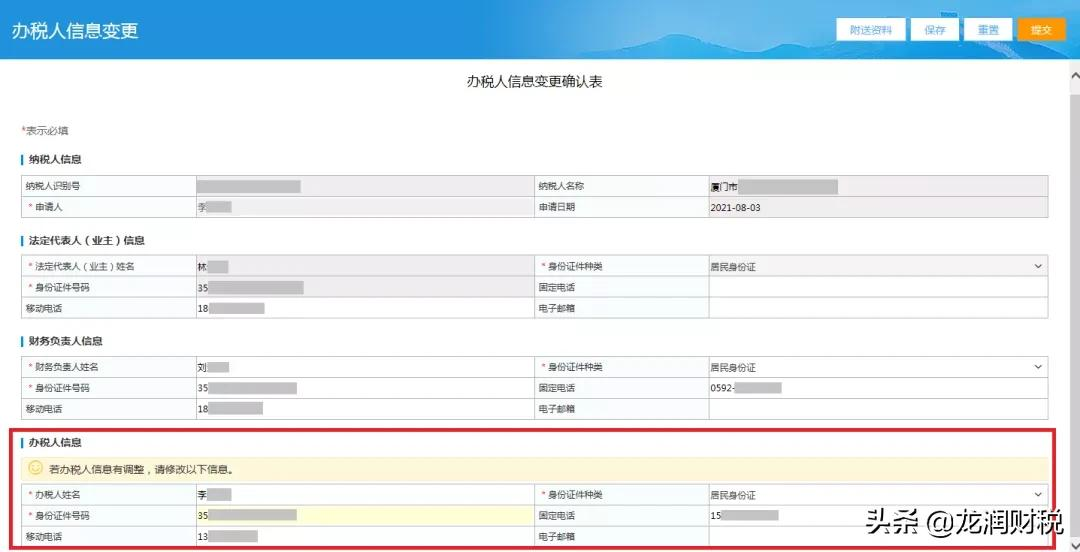
Task: Edit the 财务负责人 电子邮箱 field
Action: [x=878, y=409]
